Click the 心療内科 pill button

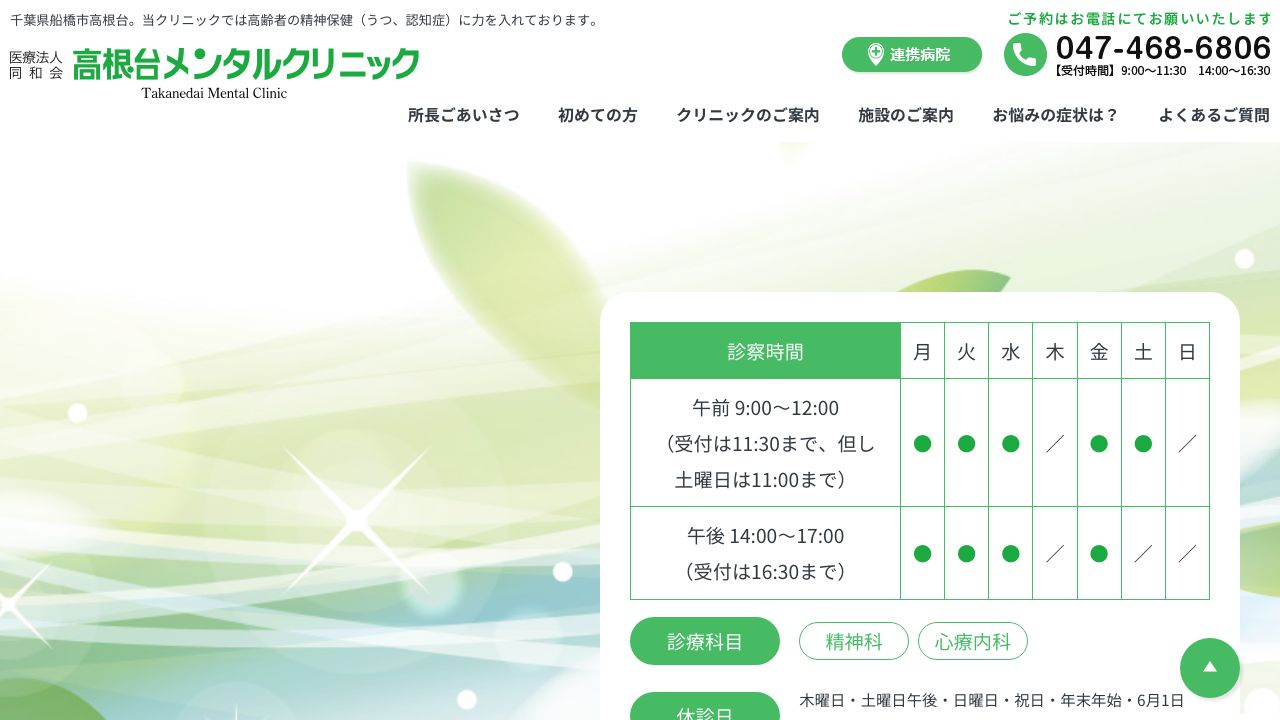click(973, 641)
